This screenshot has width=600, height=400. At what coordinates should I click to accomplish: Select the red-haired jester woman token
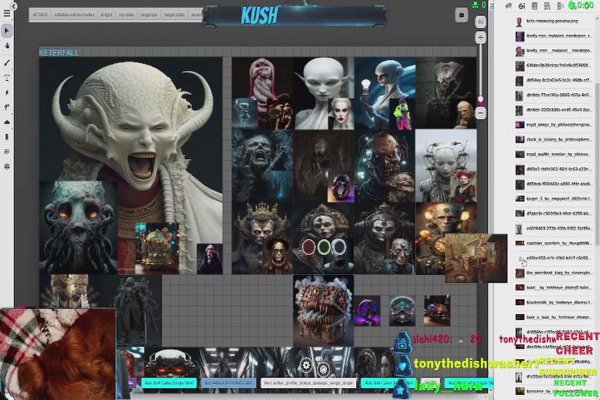(463, 186)
